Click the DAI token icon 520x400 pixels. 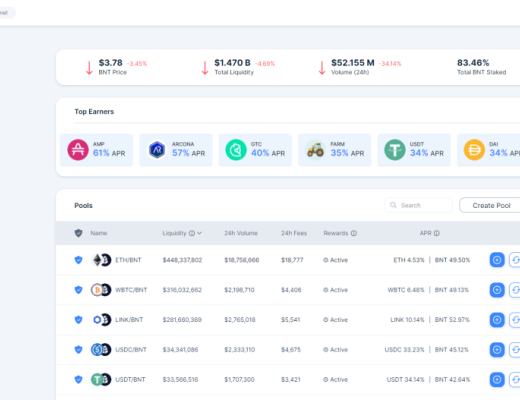tap(474, 150)
